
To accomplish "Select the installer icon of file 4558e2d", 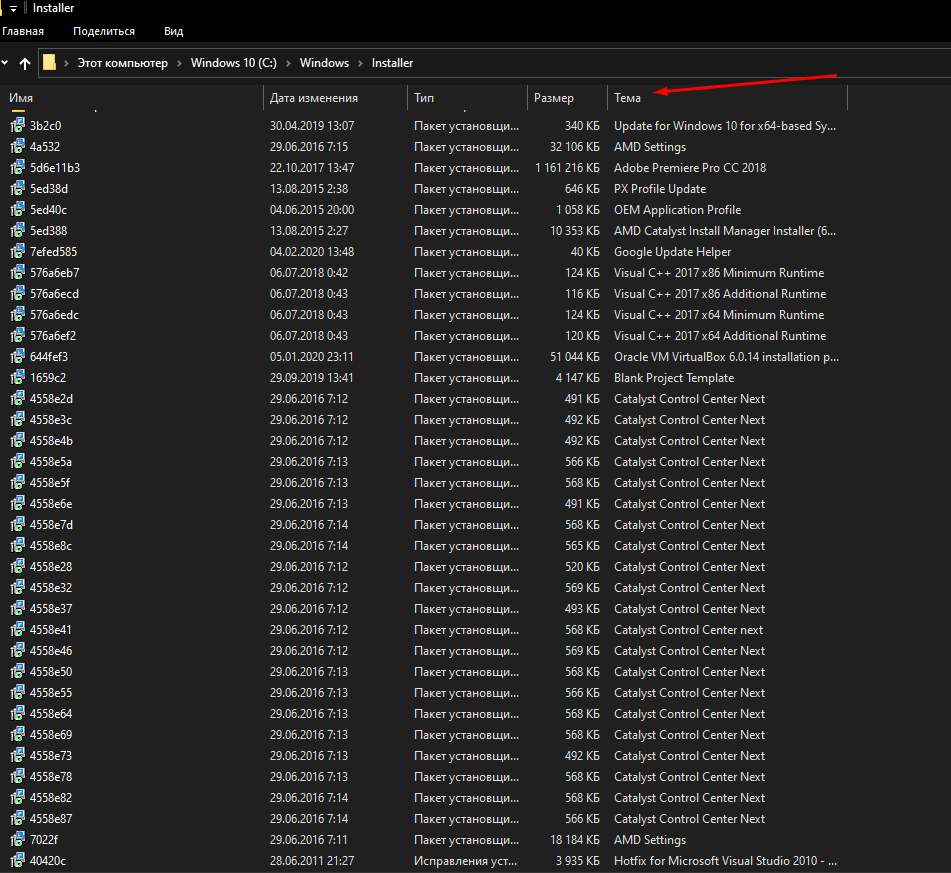I will point(18,398).
